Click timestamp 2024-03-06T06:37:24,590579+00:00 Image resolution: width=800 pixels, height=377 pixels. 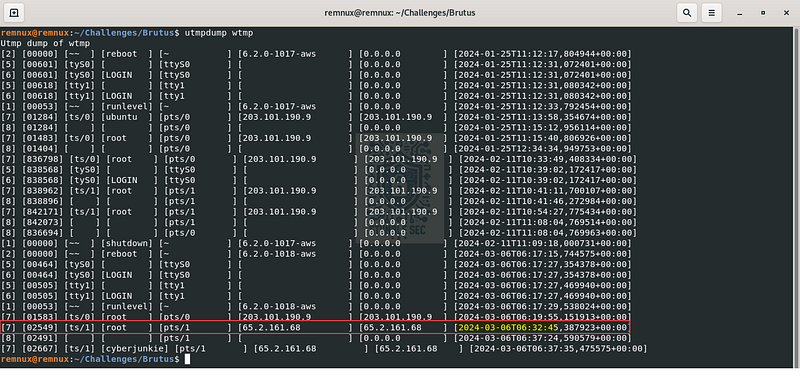[x=542, y=338]
